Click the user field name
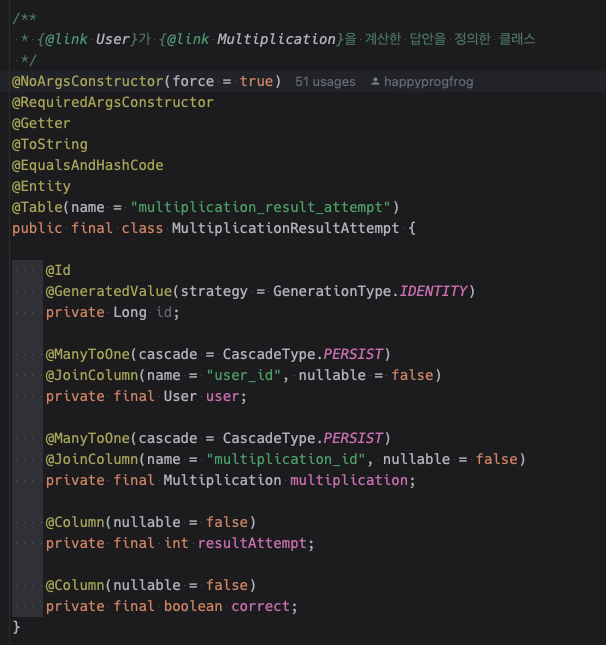This screenshot has height=645, width=606. [223, 396]
